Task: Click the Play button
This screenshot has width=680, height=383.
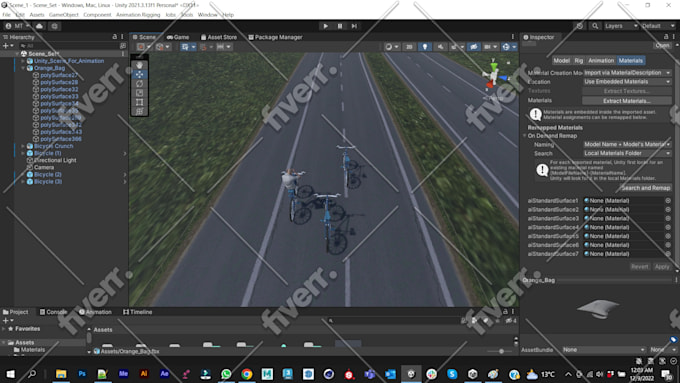Action: click(325, 26)
